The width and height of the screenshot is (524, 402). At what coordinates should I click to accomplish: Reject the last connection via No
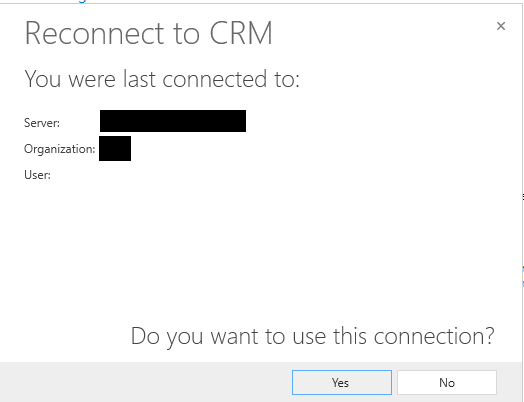pyautogui.click(x=447, y=382)
